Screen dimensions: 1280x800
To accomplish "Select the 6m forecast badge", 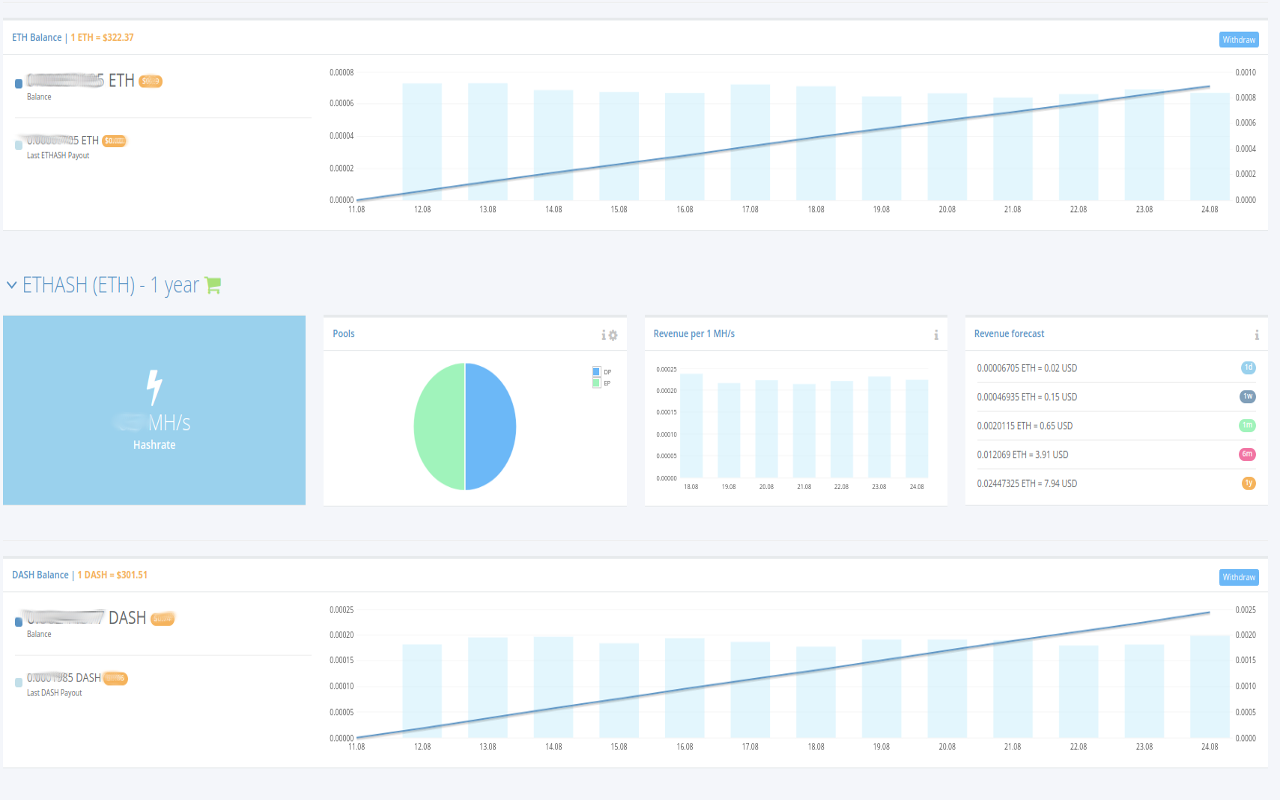I will [x=1248, y=454].
